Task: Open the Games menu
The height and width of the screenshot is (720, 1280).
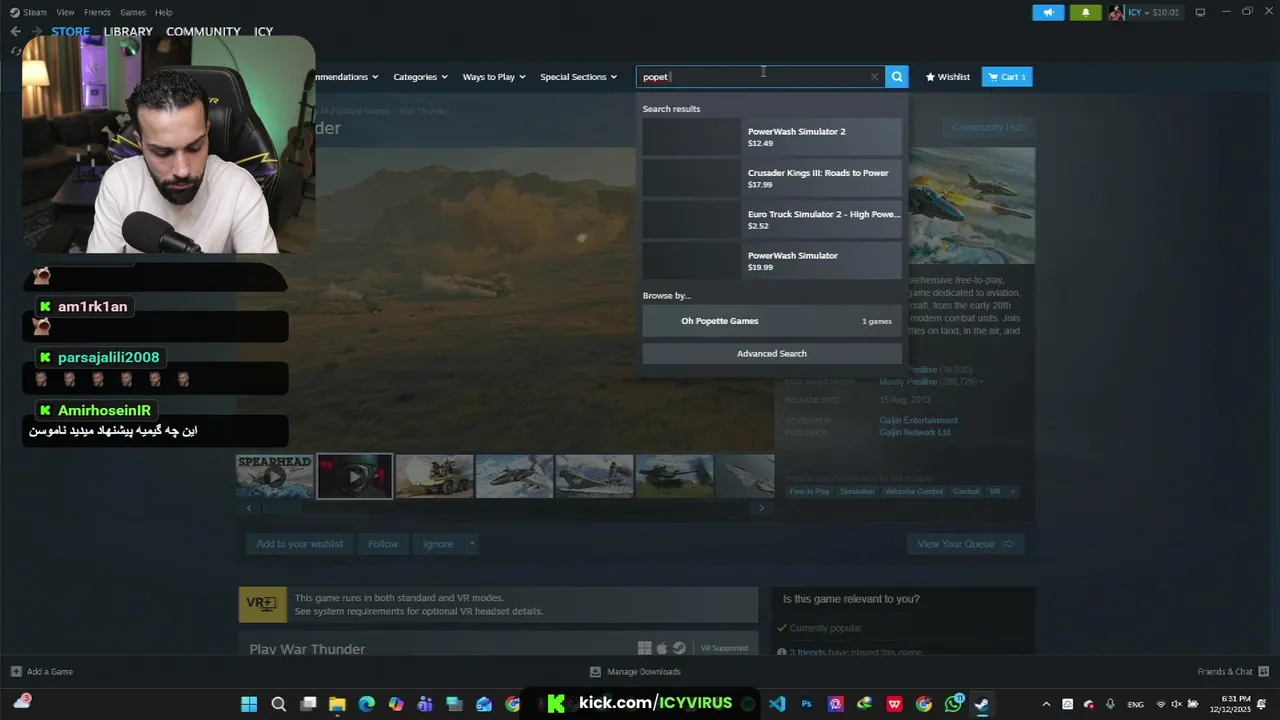Action: click(x=133, y=12)
